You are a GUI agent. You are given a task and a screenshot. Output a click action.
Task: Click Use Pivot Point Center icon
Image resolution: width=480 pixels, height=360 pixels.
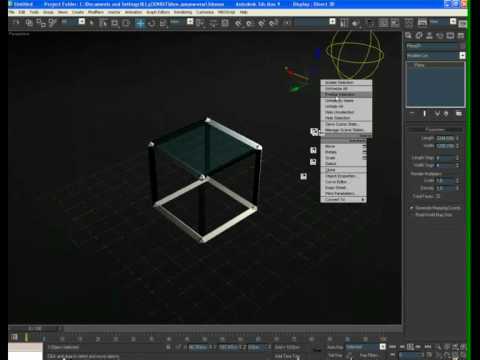[x=201, y=23]
